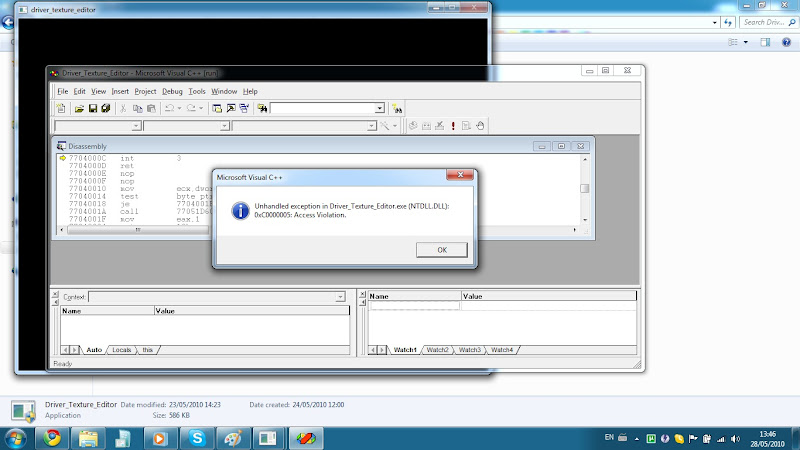The width and height of the screenshot is (800, 450).
Task: Open Explorer address bar history dropdown
Action: coord(714,22)
